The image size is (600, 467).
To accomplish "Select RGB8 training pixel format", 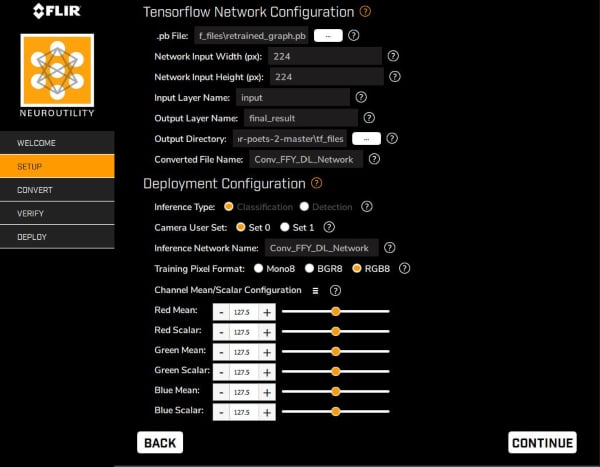I will pyautogui.click(x=357, y=268).
